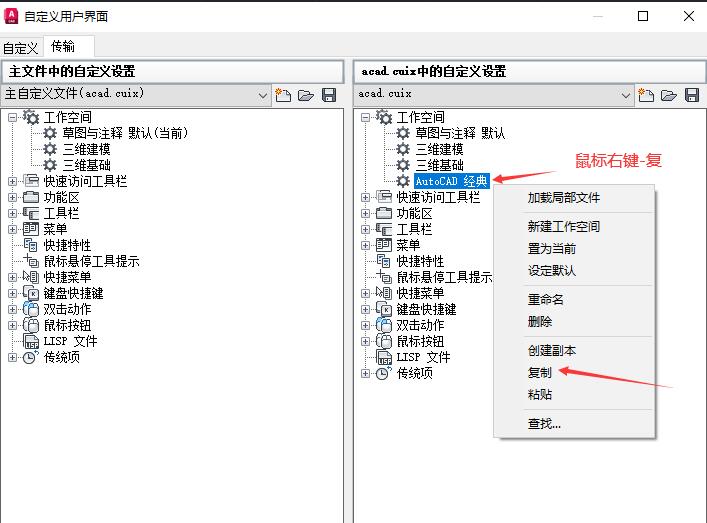Image resolution: width=707 pixels, height=523 pixels.
Task: Expand 快捷菜单 node in right tree
Action: click(366, 293)
